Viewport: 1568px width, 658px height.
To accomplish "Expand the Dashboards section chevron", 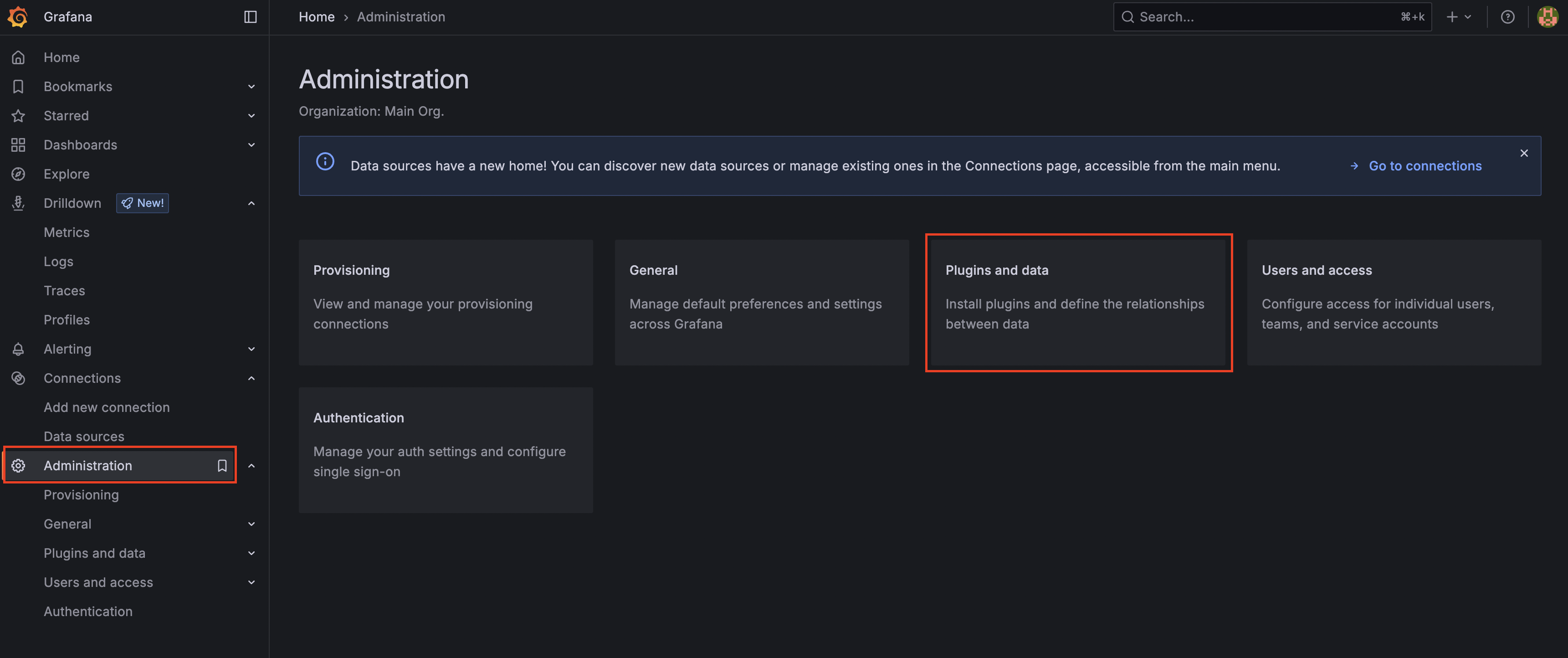I will coord(251,145).
